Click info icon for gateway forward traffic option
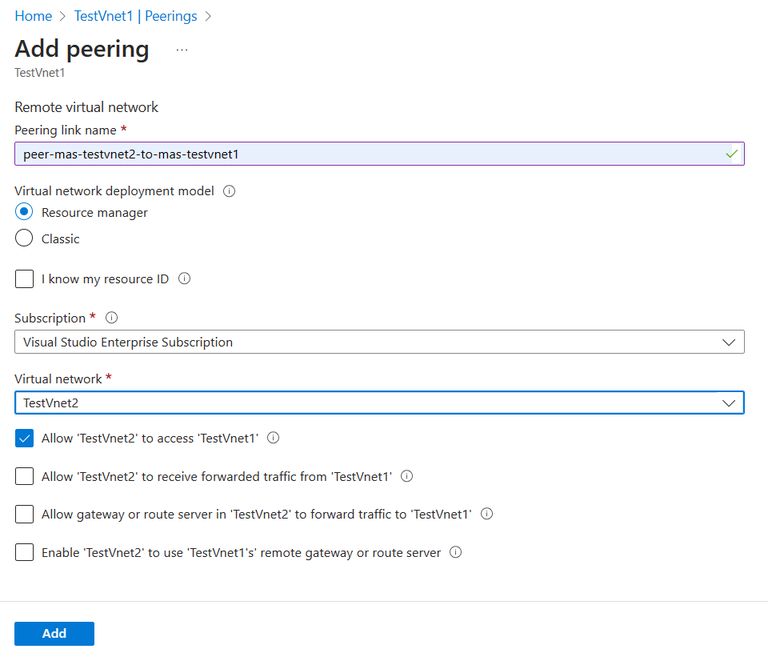The height and width of the screenshot is (657, 768). tap(487, 514)
